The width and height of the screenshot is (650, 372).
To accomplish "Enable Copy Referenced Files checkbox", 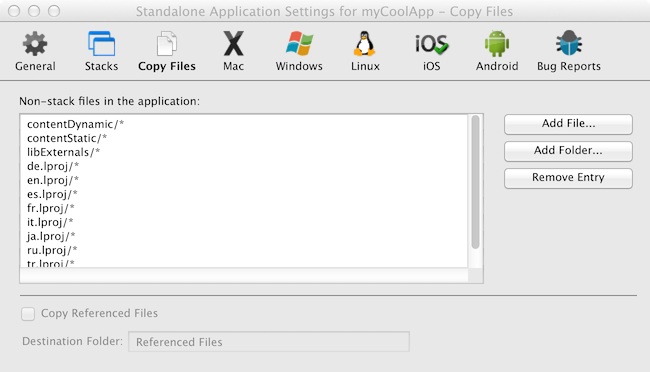I will click(x=28, y=314).
